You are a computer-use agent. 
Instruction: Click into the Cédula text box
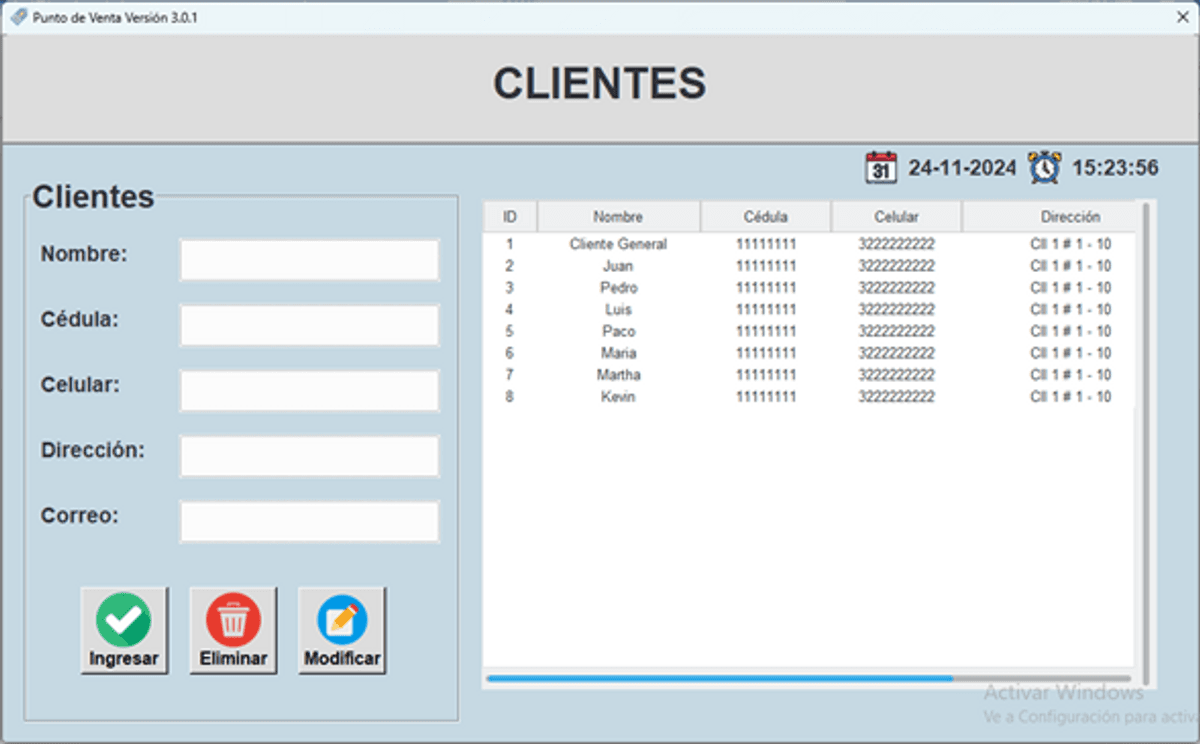click(309, 325)
